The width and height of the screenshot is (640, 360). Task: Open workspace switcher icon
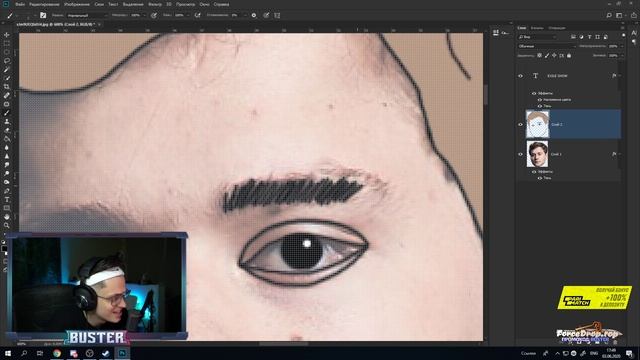click(x=620, y=15)
